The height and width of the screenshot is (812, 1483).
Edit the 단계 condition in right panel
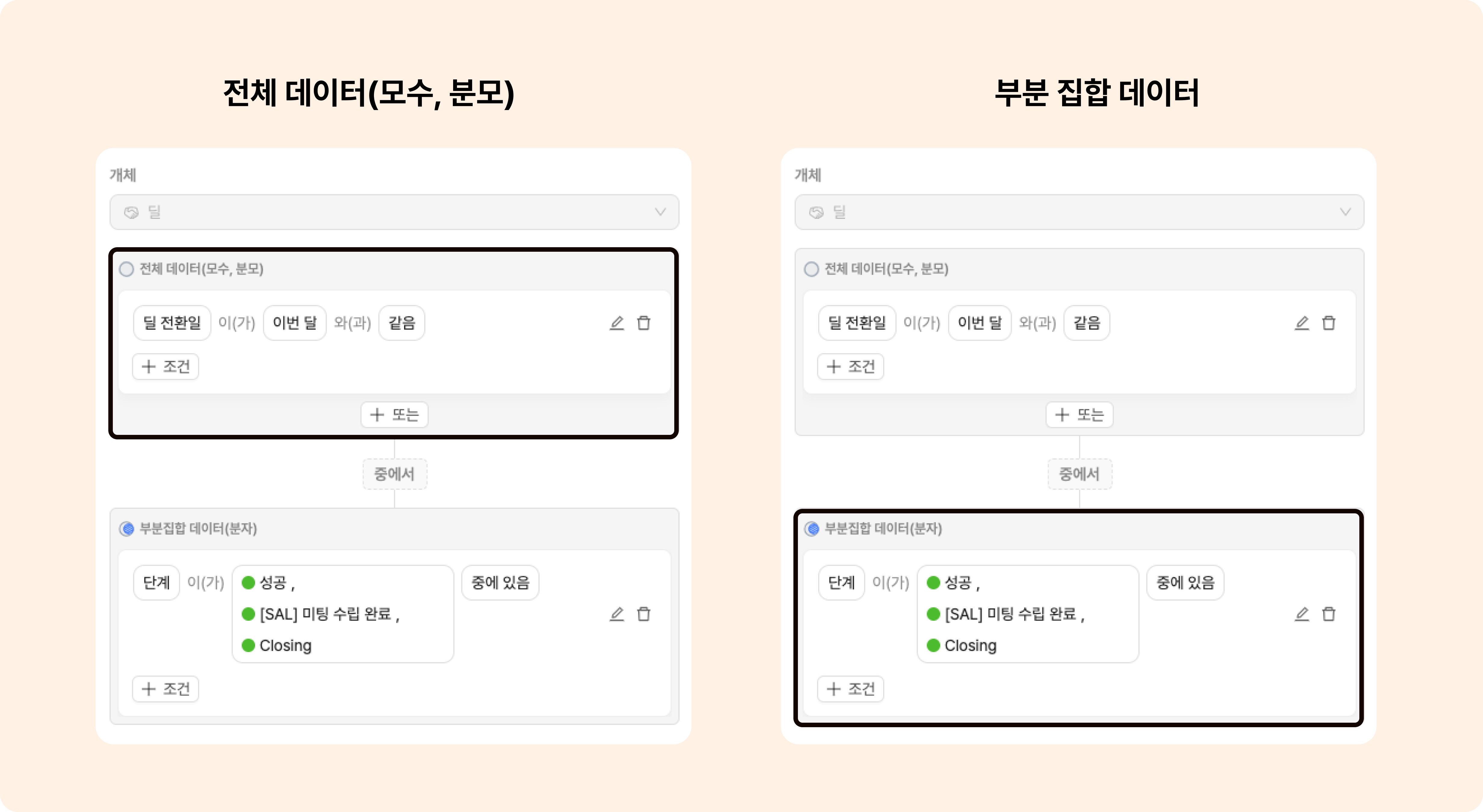point(1302,614)
